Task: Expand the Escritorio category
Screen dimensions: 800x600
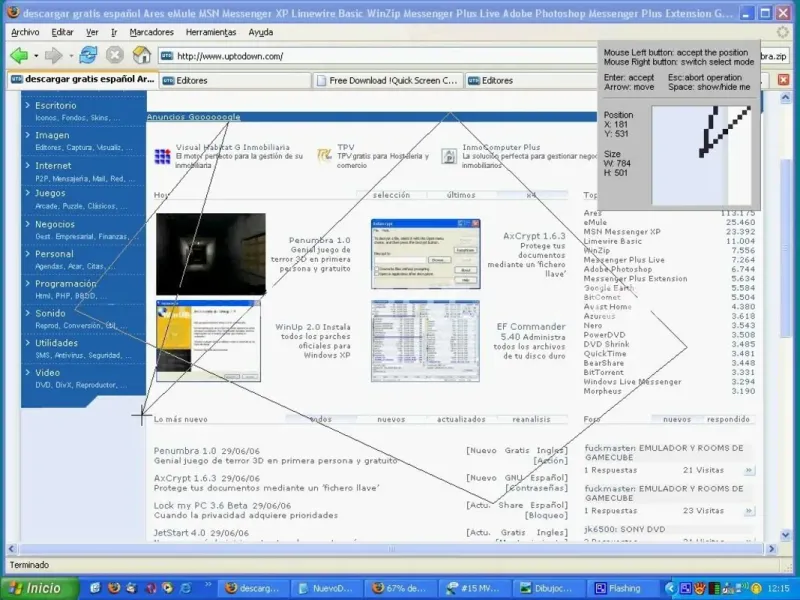Action: pyautogui.click(x=56, y=106)
